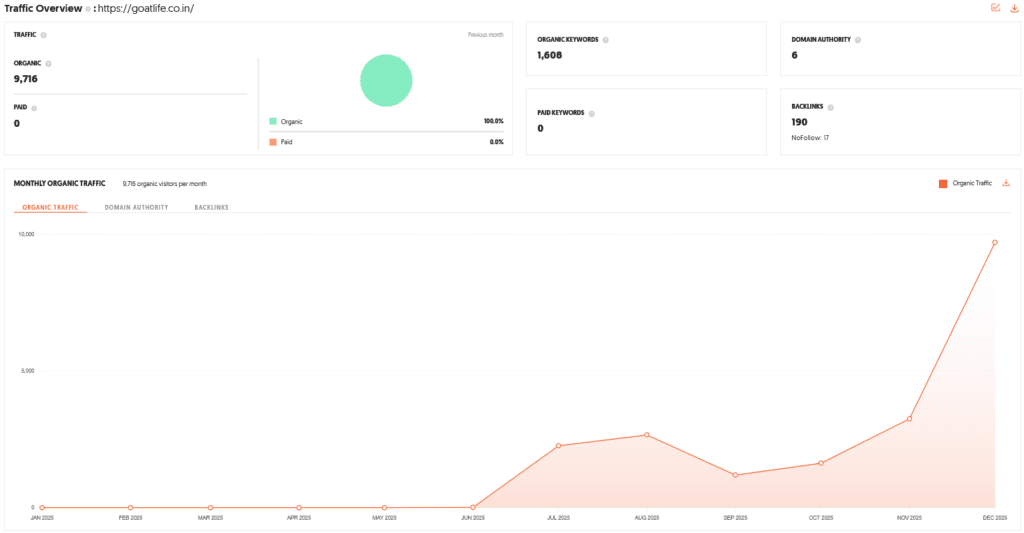Screen dimensions: 1024x533
Task: Click the NOV 2025 data point
Action: point(909,419)
